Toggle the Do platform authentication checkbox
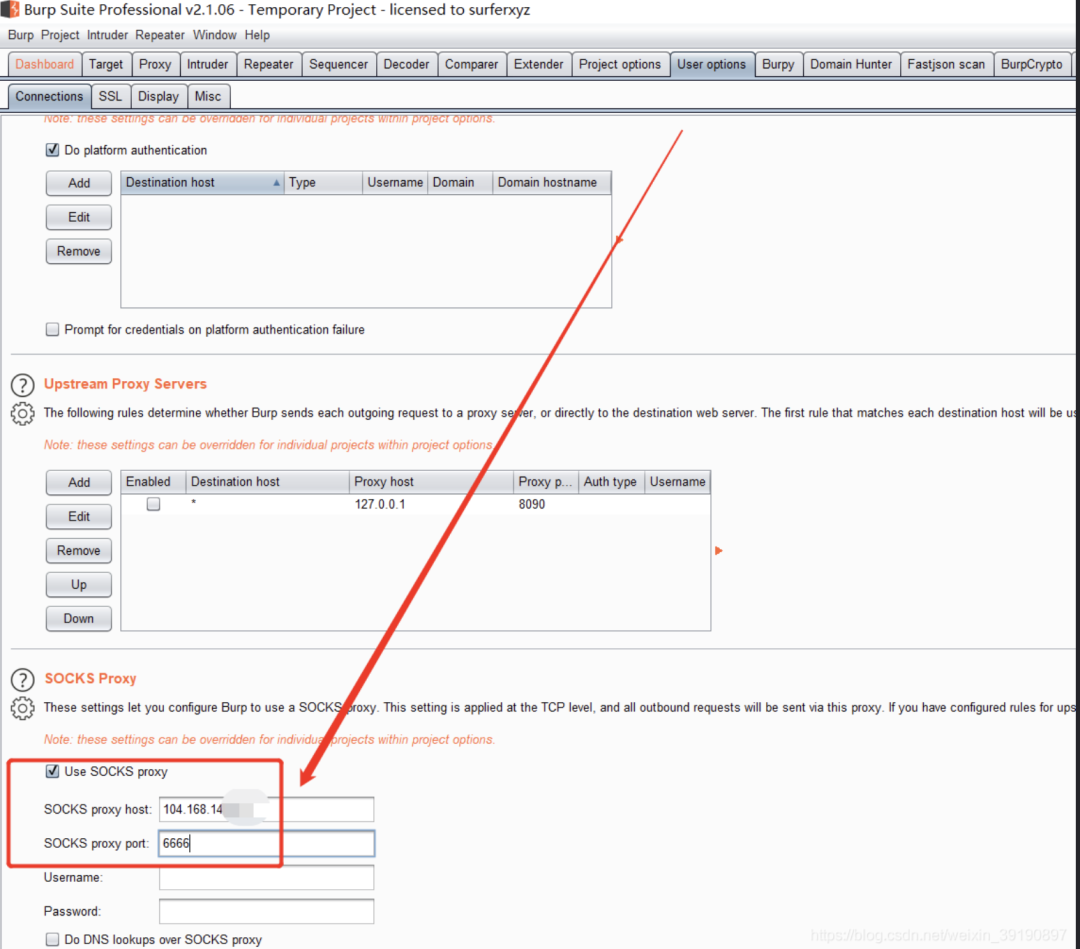This screenshot has width=1080, height=949. tap(52, 150)
